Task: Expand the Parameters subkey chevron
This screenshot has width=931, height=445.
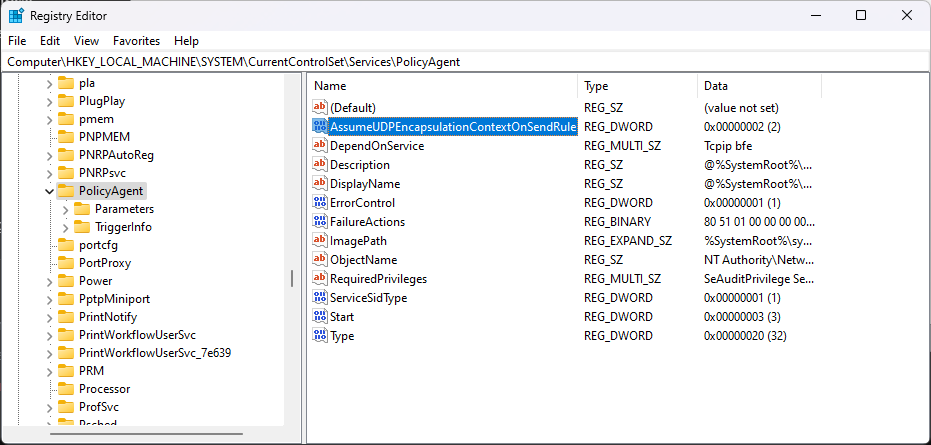Action: (x=66, y=209)
